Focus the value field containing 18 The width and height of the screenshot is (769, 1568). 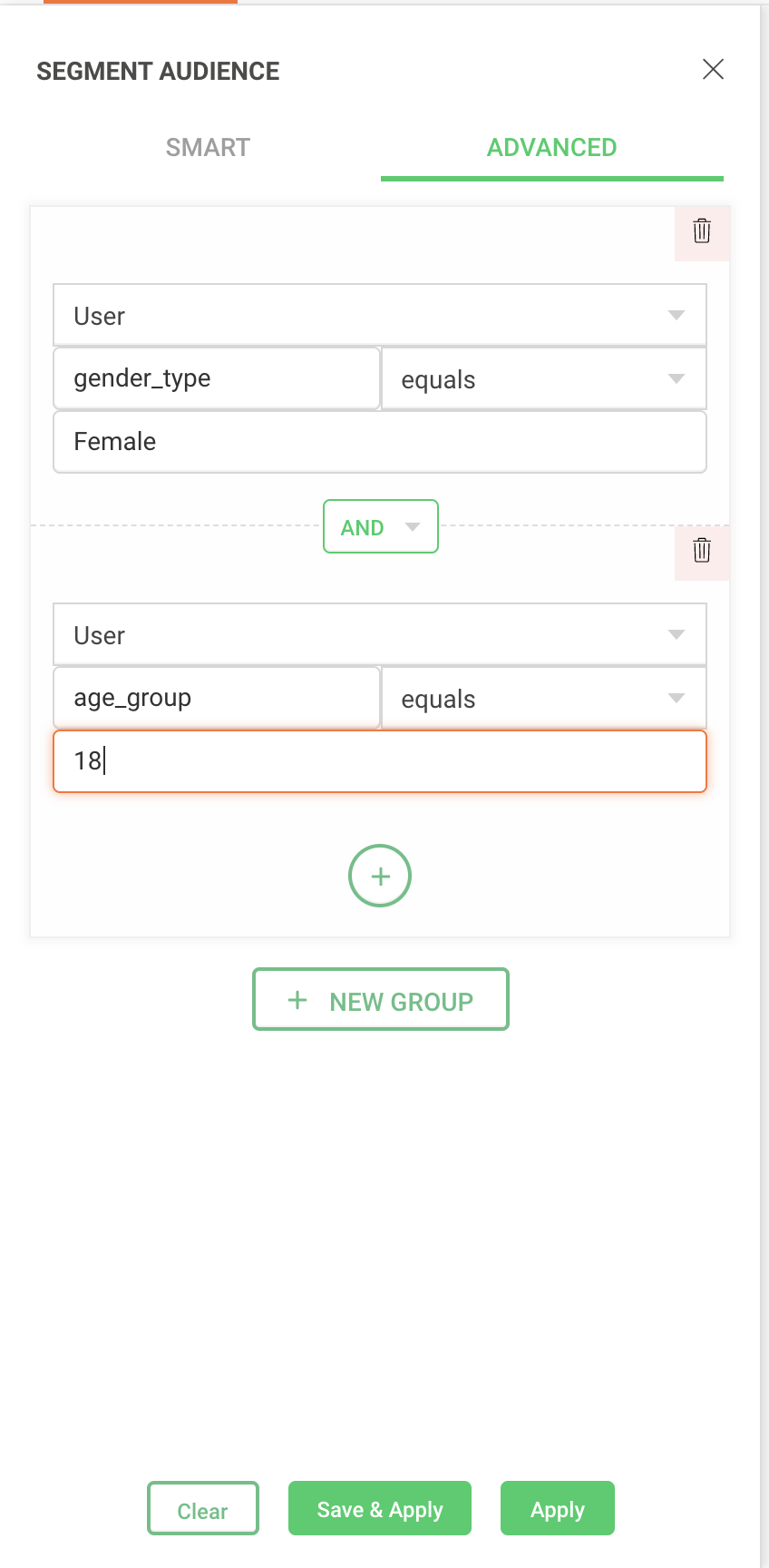point(379,761)
